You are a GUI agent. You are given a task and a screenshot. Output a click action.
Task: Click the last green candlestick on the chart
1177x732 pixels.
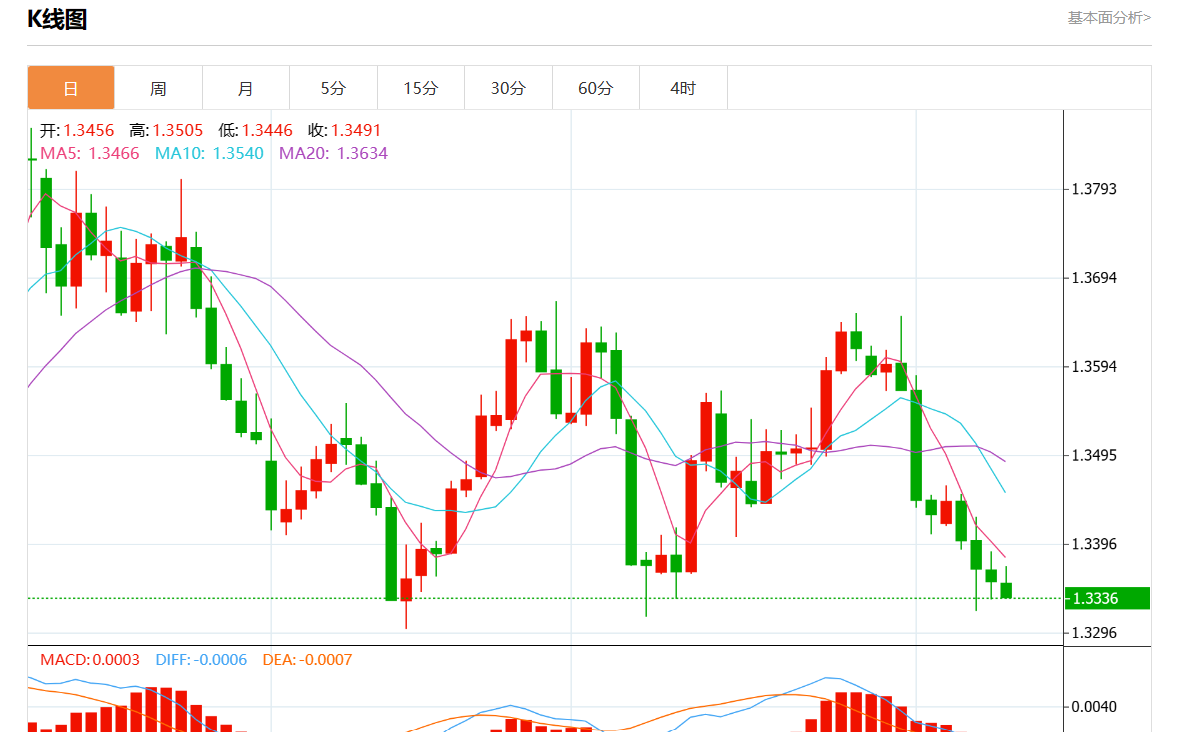pos(1006,589)
